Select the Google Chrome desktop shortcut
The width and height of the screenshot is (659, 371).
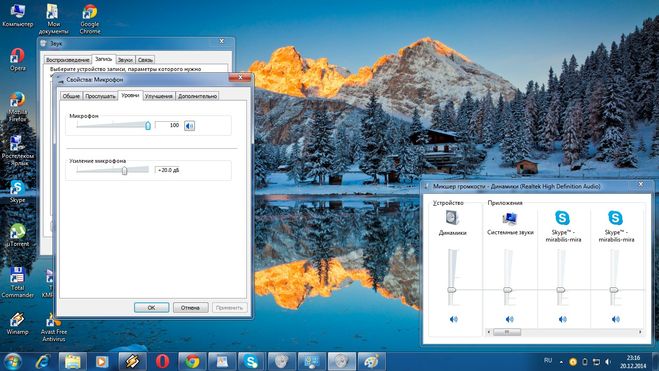click(x=90, y=19)
